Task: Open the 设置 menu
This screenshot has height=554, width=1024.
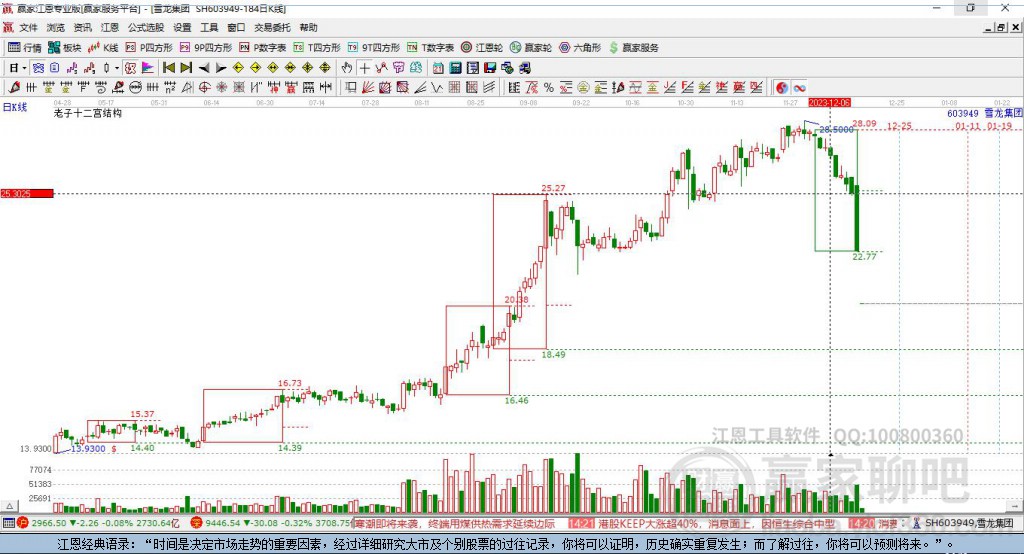Action: 182,27
